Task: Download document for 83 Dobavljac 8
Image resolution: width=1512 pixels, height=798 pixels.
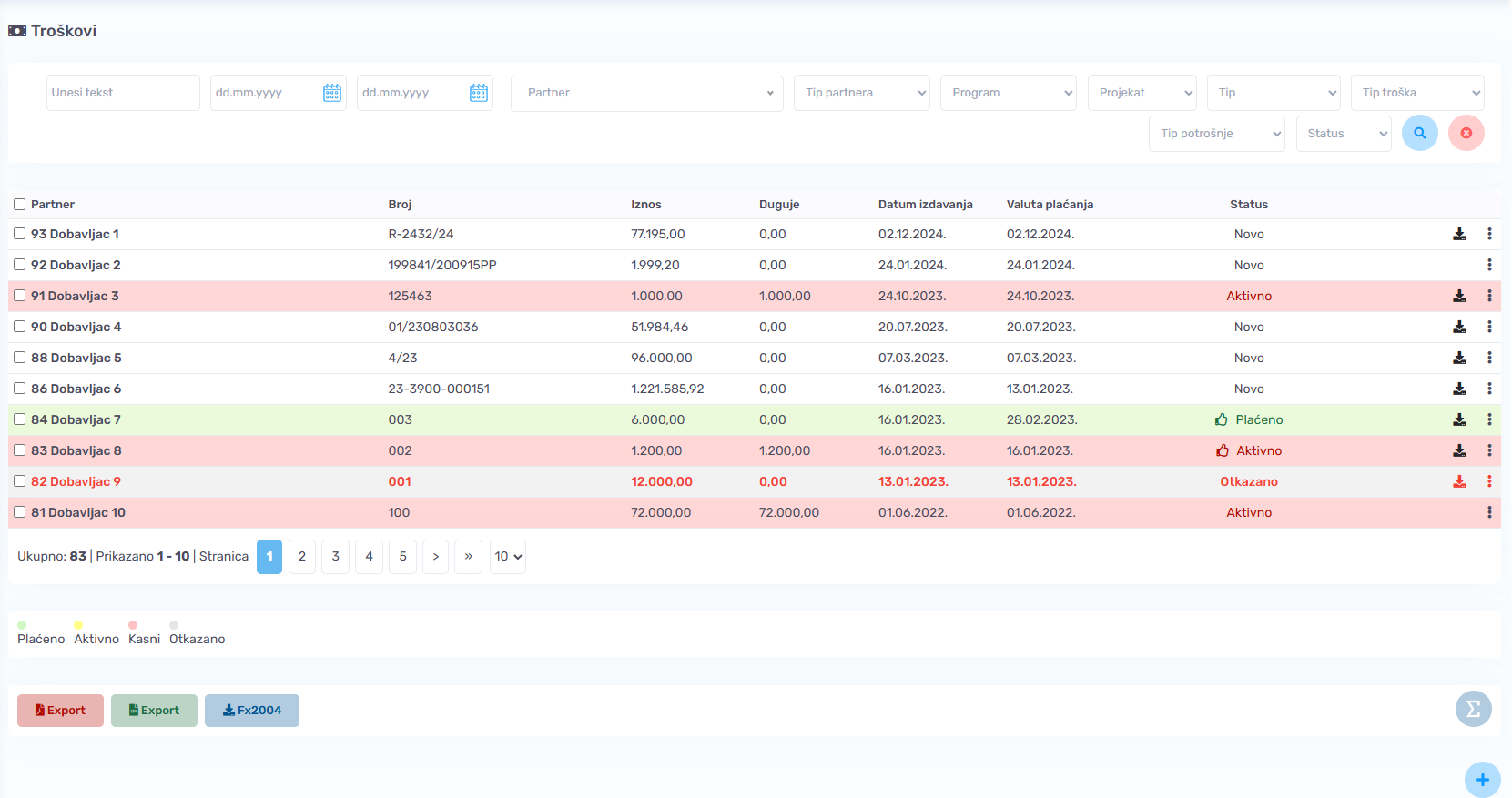Action: [x=1459, y=450]
